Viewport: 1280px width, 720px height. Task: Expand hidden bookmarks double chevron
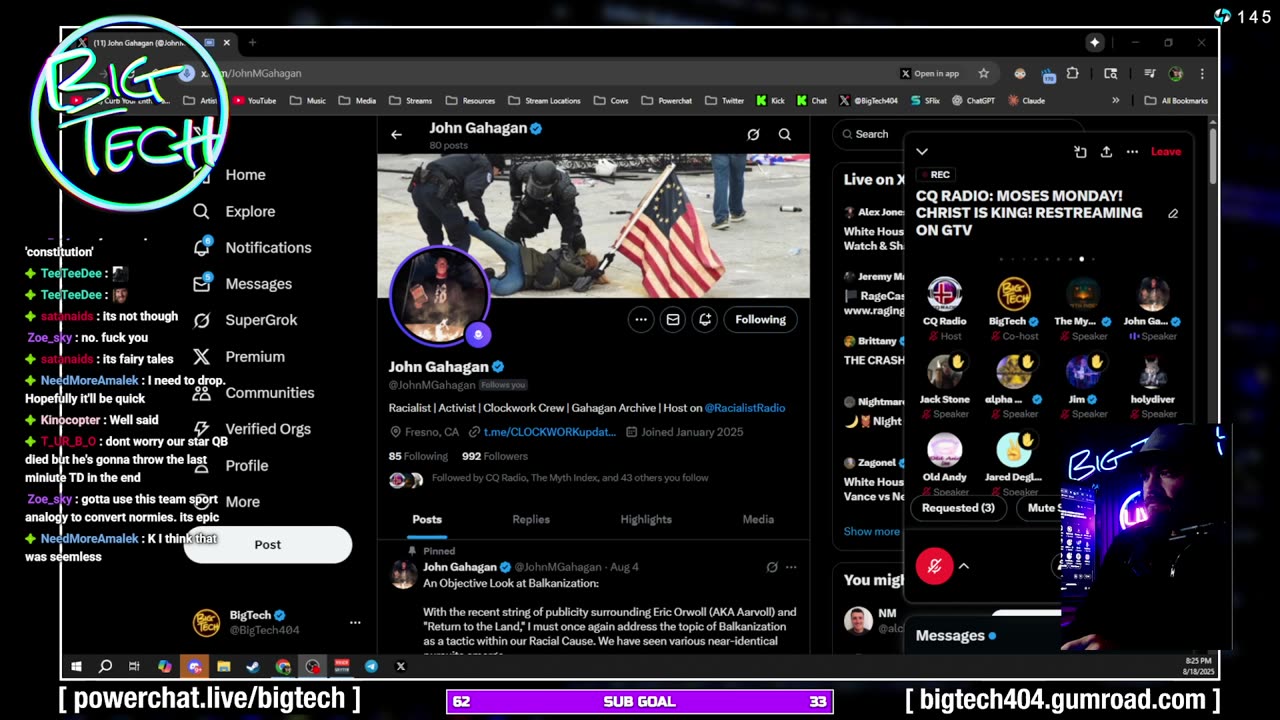click(x=1116, y=100)
